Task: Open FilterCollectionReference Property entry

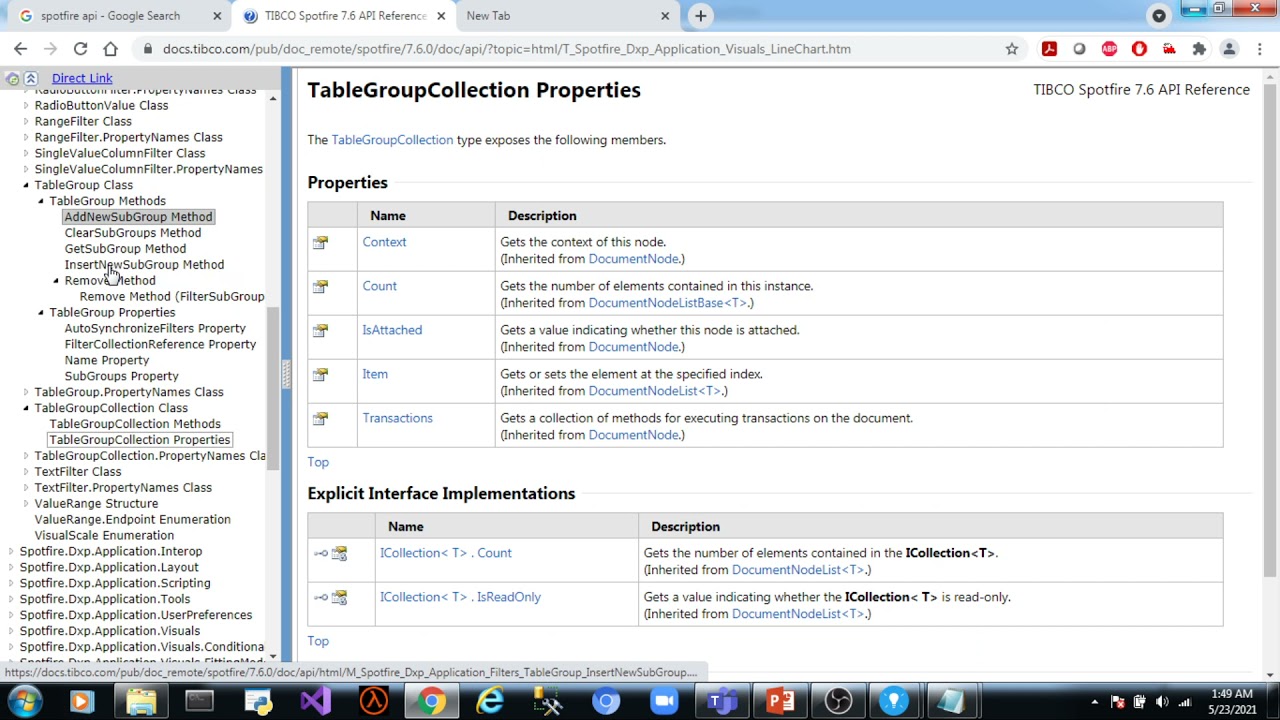Action: pos(160,344)
